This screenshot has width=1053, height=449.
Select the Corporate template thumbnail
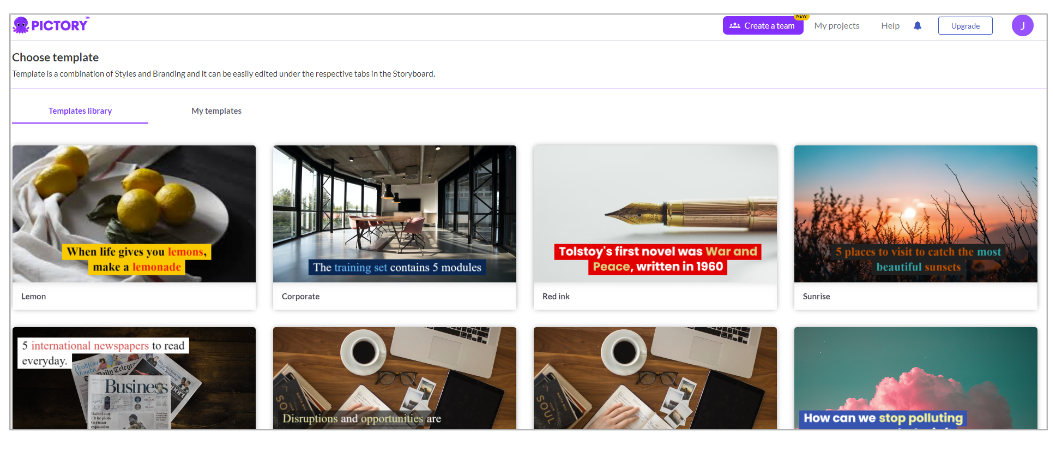(394, 213)
